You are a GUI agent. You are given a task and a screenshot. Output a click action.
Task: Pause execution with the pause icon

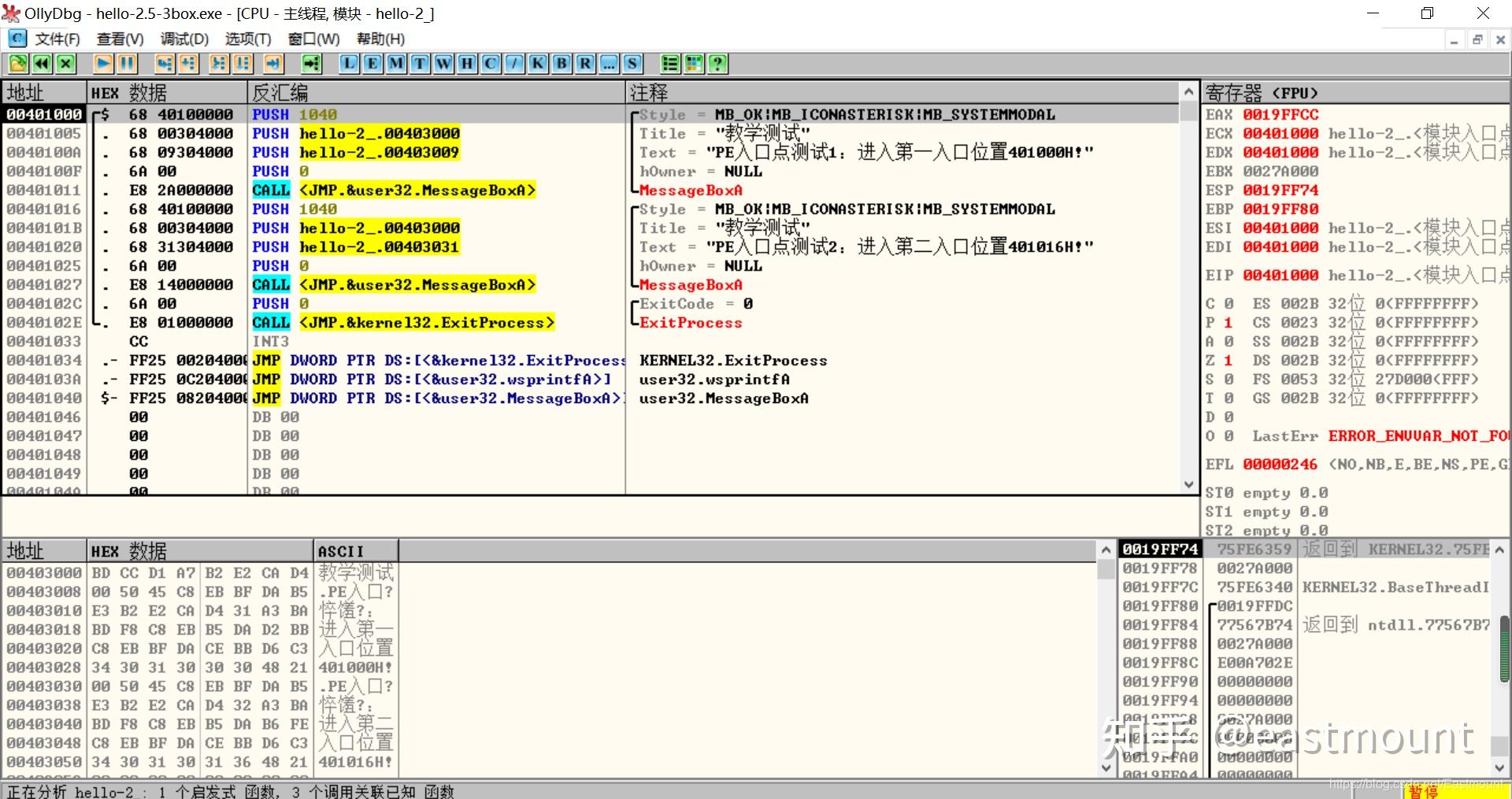[x=127, y=64]
